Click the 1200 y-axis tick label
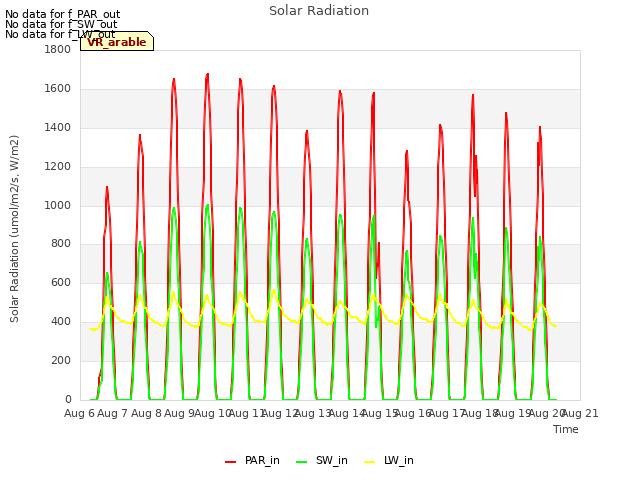The image size is (640, 480). pyautogui.click(x=58, y=167)
